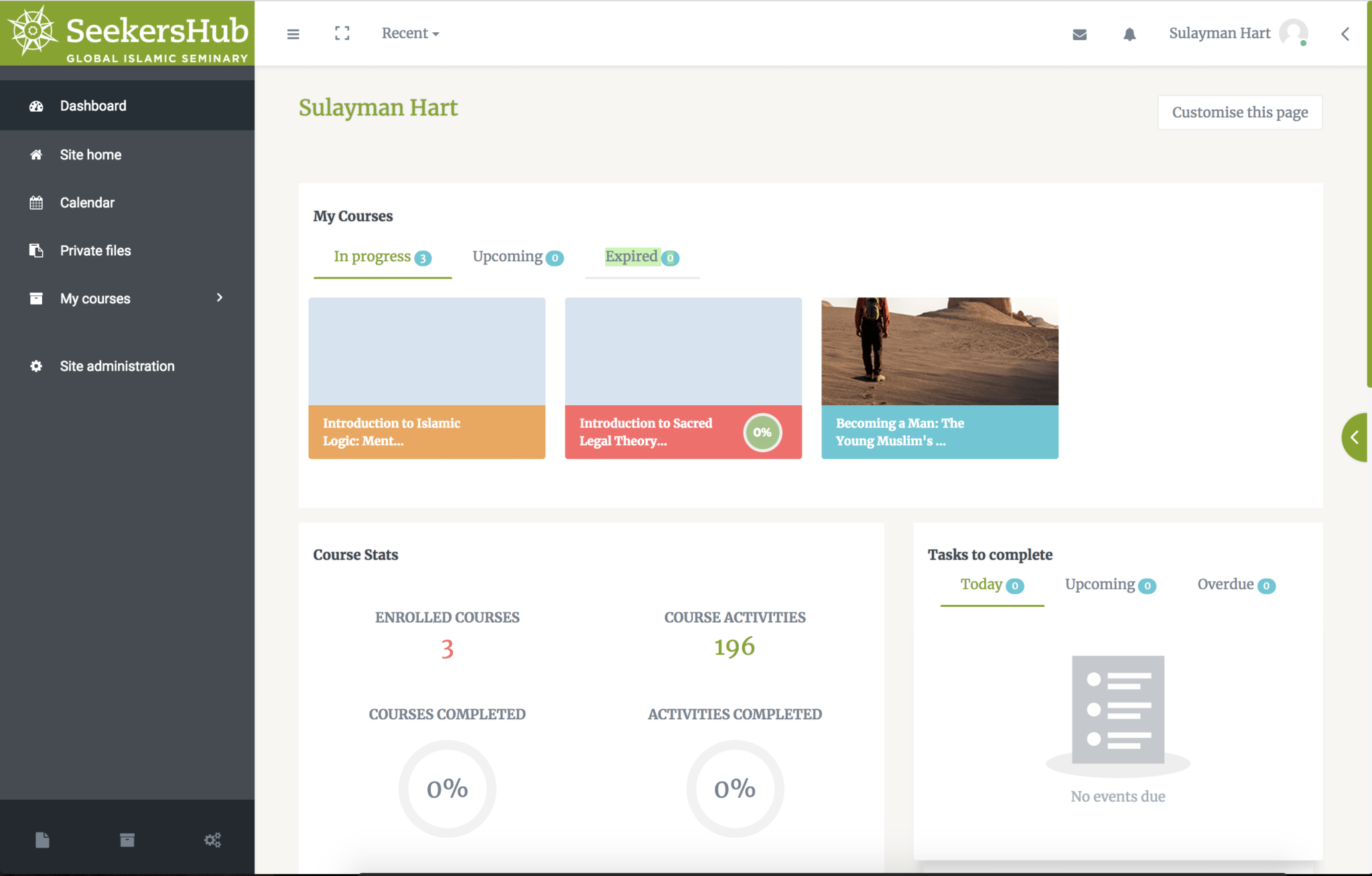The width and height of the screenshot is (1372, 876).
Task: Click the My Courses section heading
Action: (353, 216)
